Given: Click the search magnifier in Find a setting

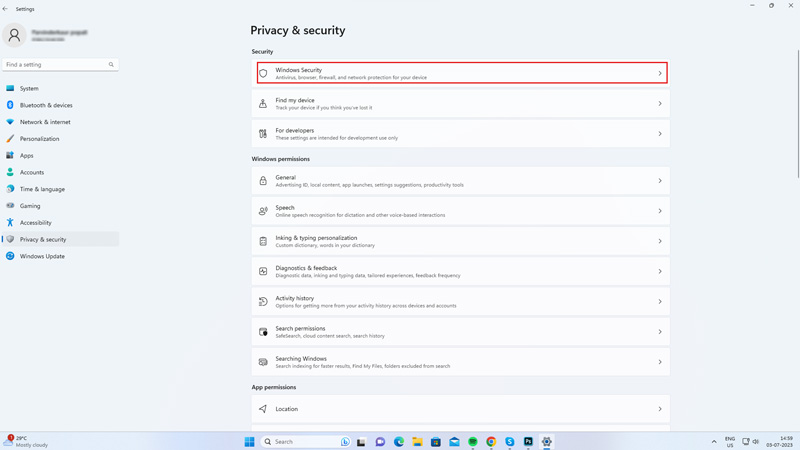Looking at the screenshot, I should [111, 65].
